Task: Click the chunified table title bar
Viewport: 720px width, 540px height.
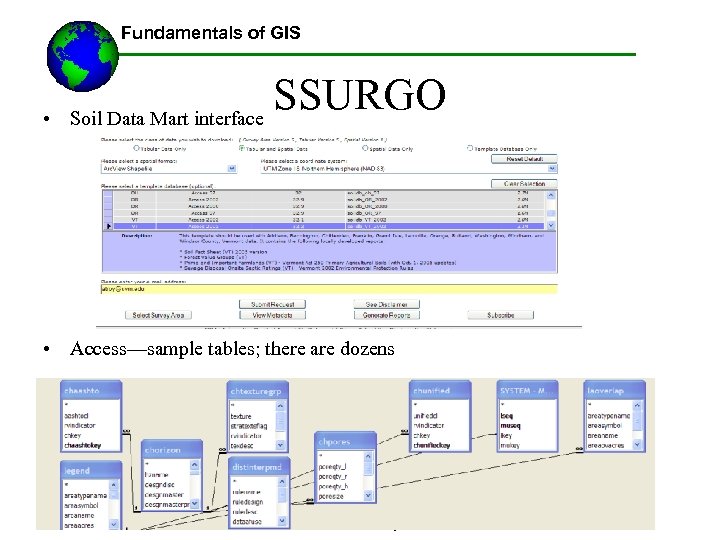Action: tap(440, 391)
